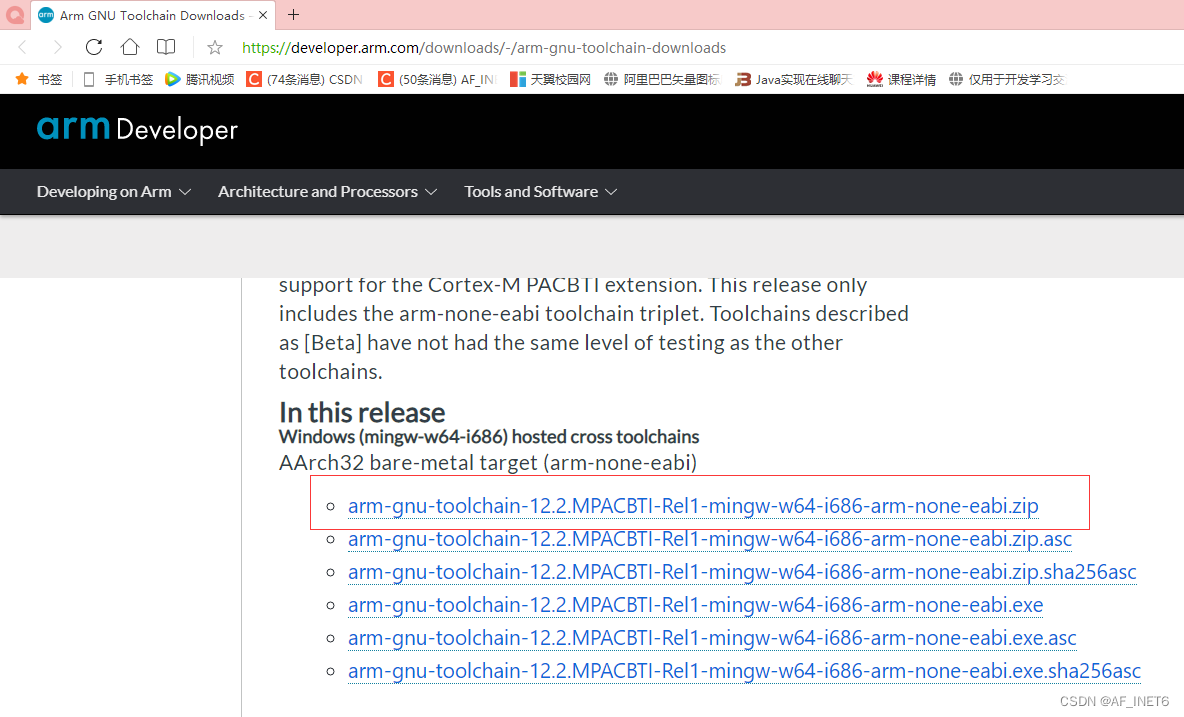This screenshot has width=1184, height=717.
Task: Open the browser home page icon
Action: [130, 47]
